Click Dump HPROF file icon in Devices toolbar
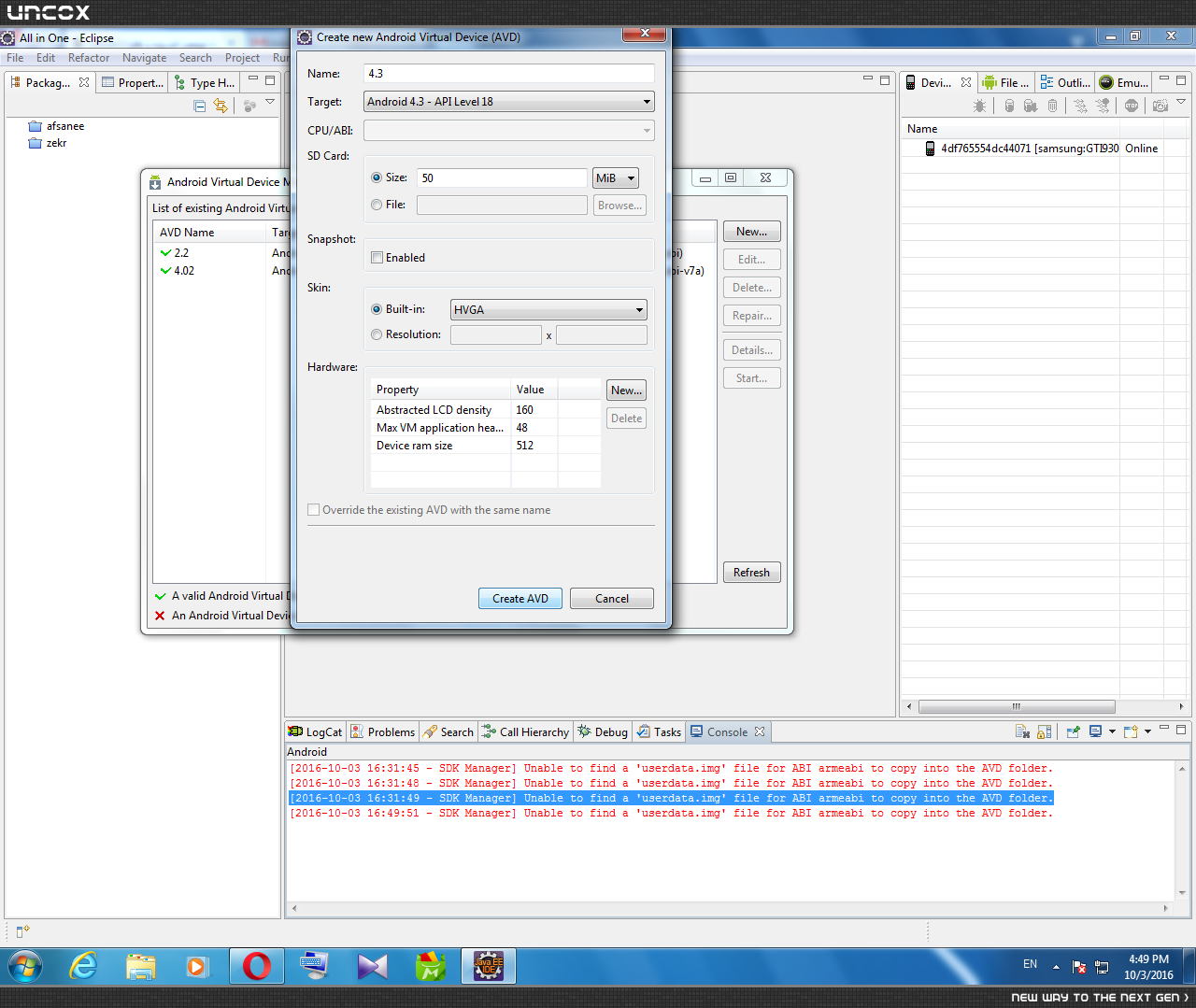 click(1031, 106)
